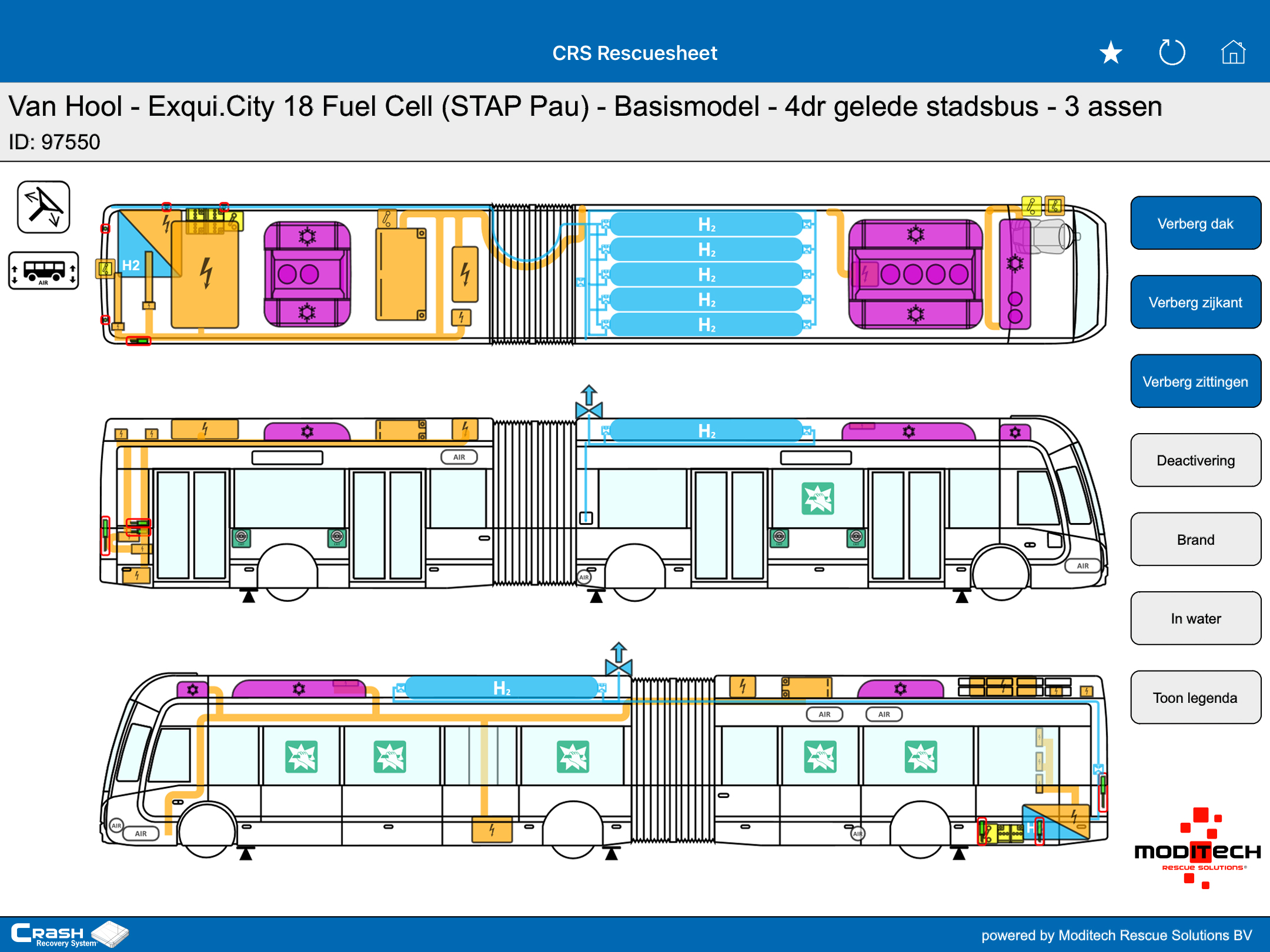Tap the refresh circular arrow icon
Screen dimensions: 1270x952
(1172, 53)
